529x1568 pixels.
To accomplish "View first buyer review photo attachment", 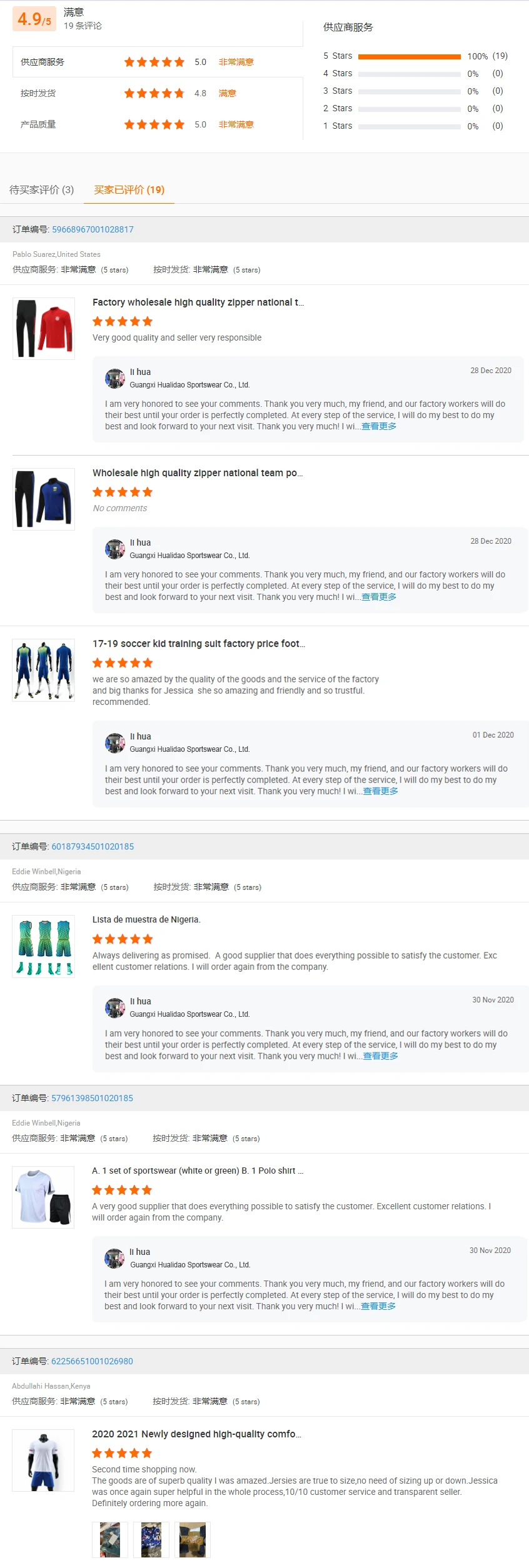I will point(110,1539).
